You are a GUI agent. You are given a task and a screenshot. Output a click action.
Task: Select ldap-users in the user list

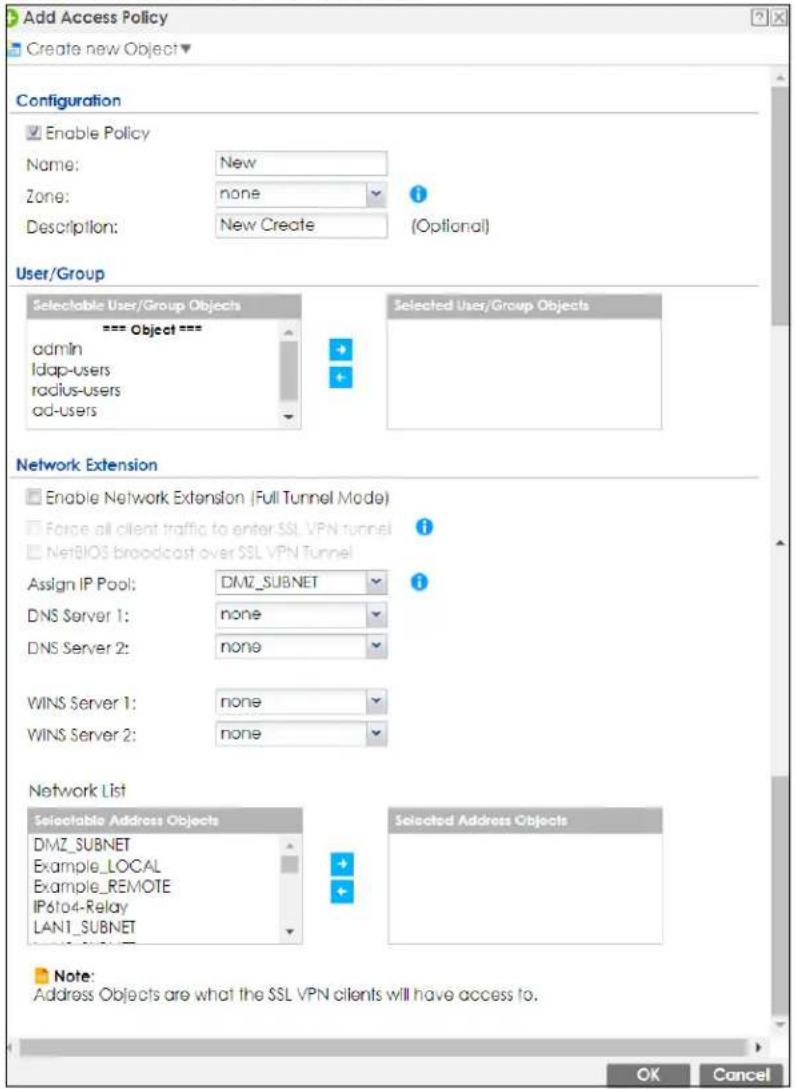70,369
